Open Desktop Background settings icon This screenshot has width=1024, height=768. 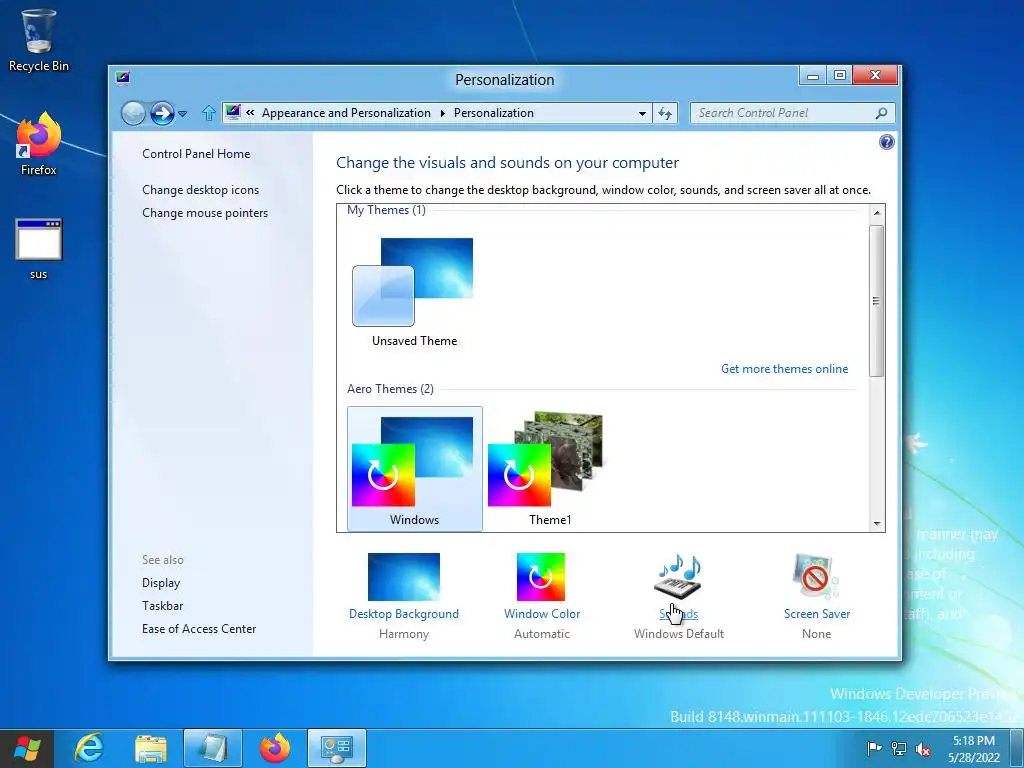404,577
